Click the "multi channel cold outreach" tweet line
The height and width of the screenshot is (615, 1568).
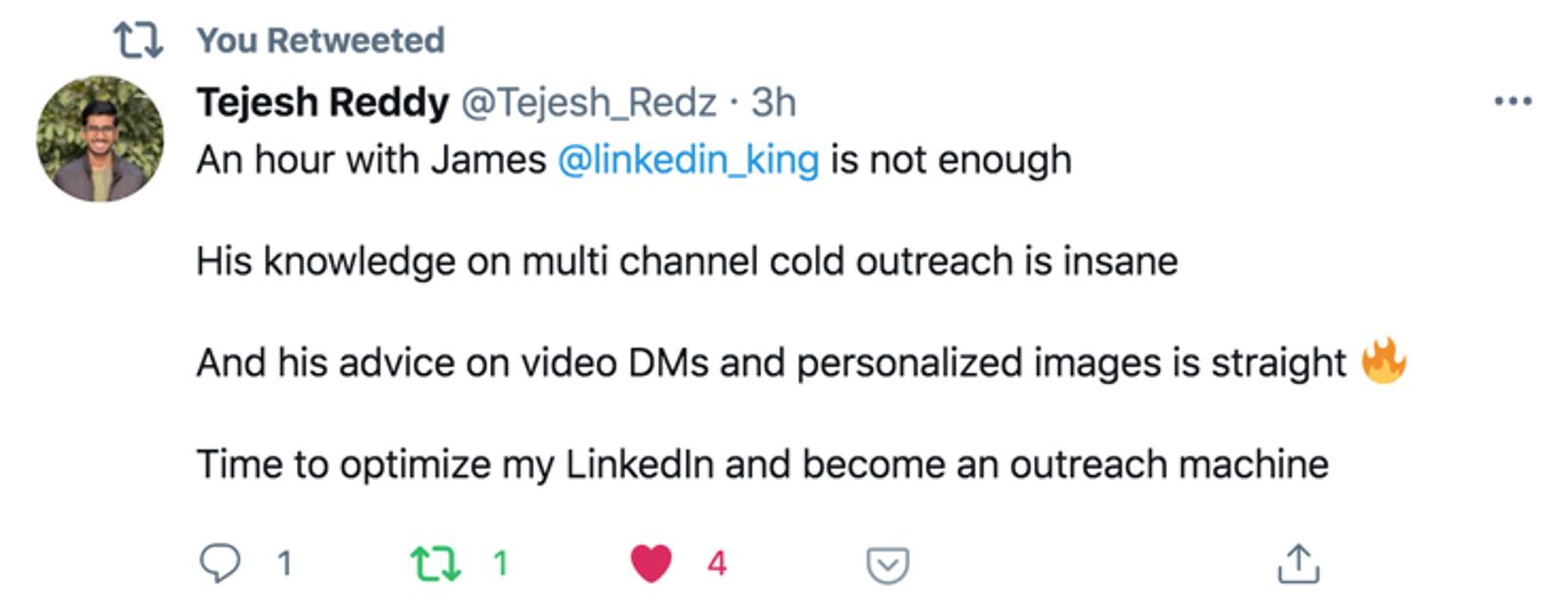(686, 261)
